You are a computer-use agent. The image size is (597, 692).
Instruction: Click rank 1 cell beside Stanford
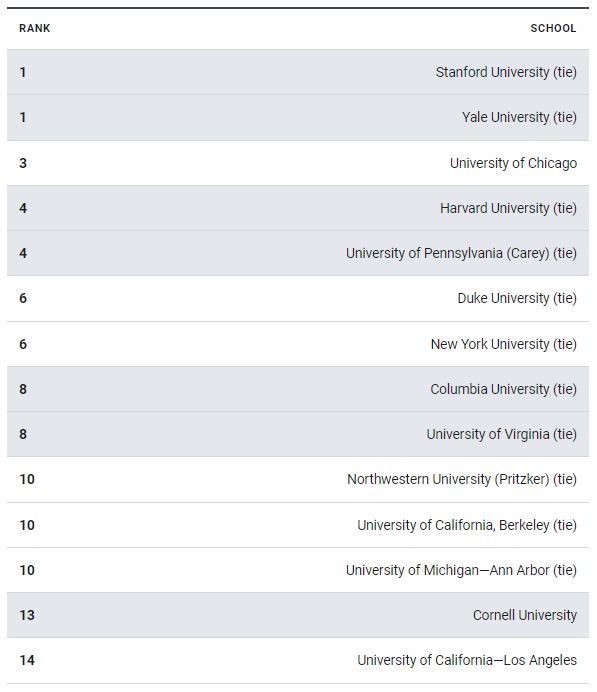(x=23, y=72)
